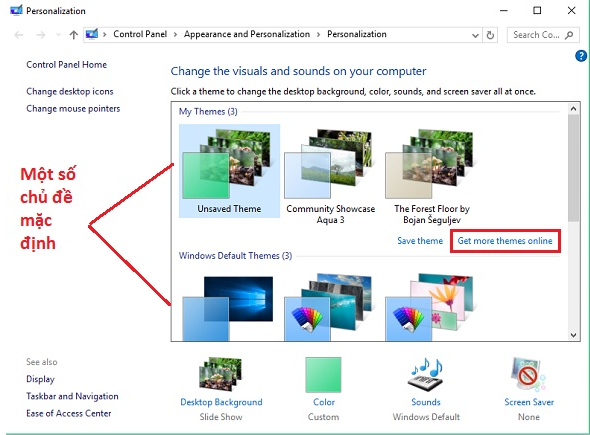The width and height of the screenshot is (590, 435).
Task: Minimize the Personalization window
Action: coord(503,11)
